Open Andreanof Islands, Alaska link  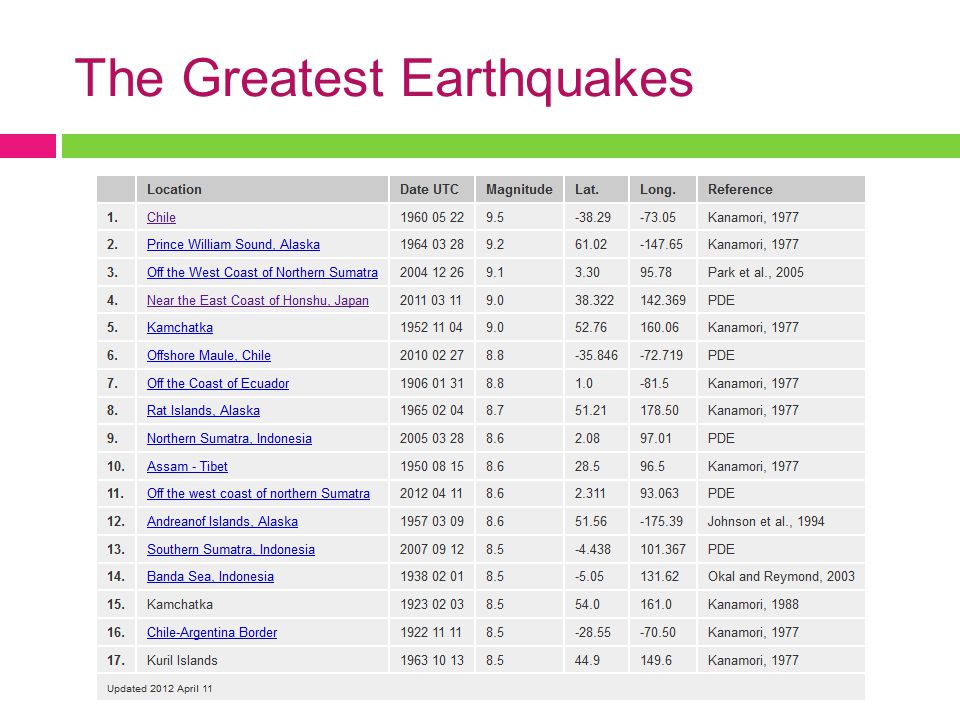tap(222, 522)
